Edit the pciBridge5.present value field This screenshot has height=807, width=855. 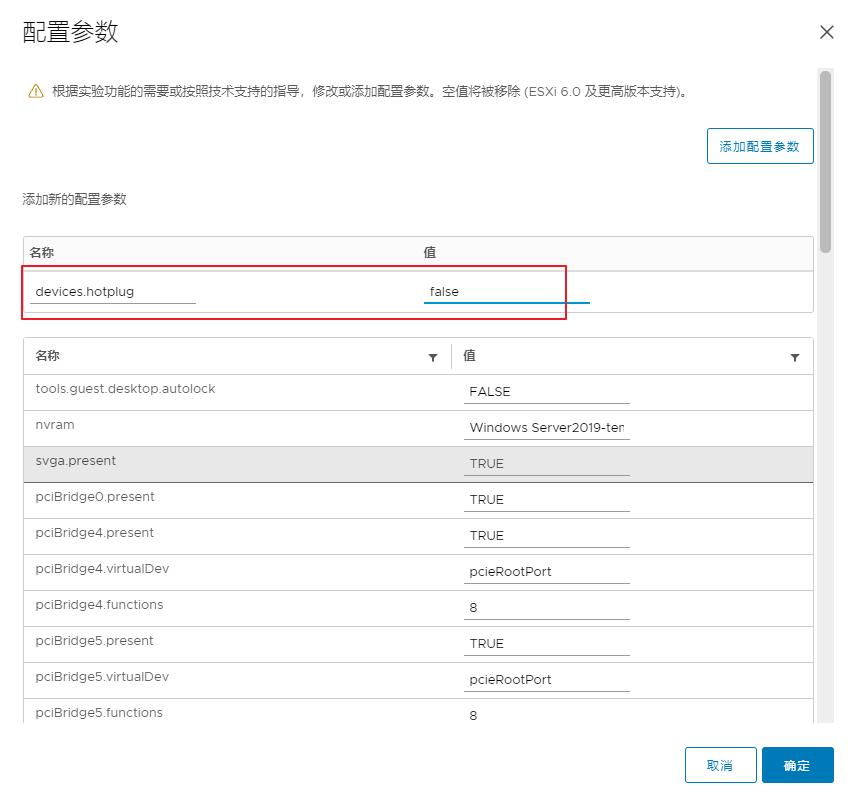546,644
